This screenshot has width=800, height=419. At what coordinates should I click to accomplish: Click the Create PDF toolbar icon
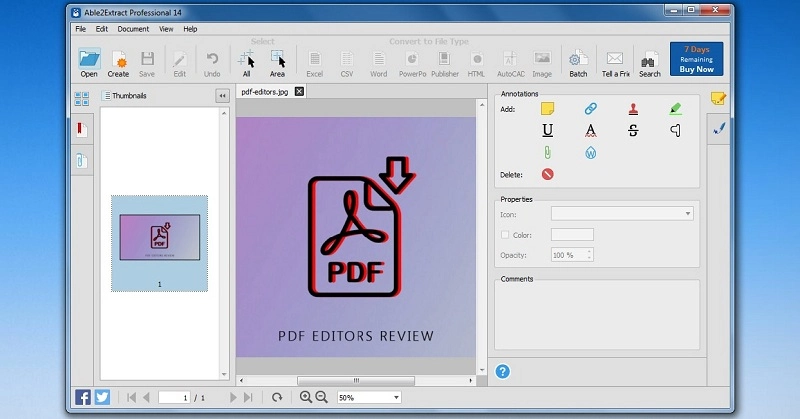click(118, 59)
